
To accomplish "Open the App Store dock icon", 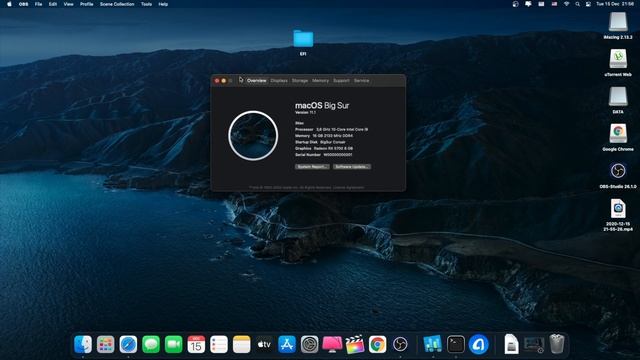I will coord(287,344).
